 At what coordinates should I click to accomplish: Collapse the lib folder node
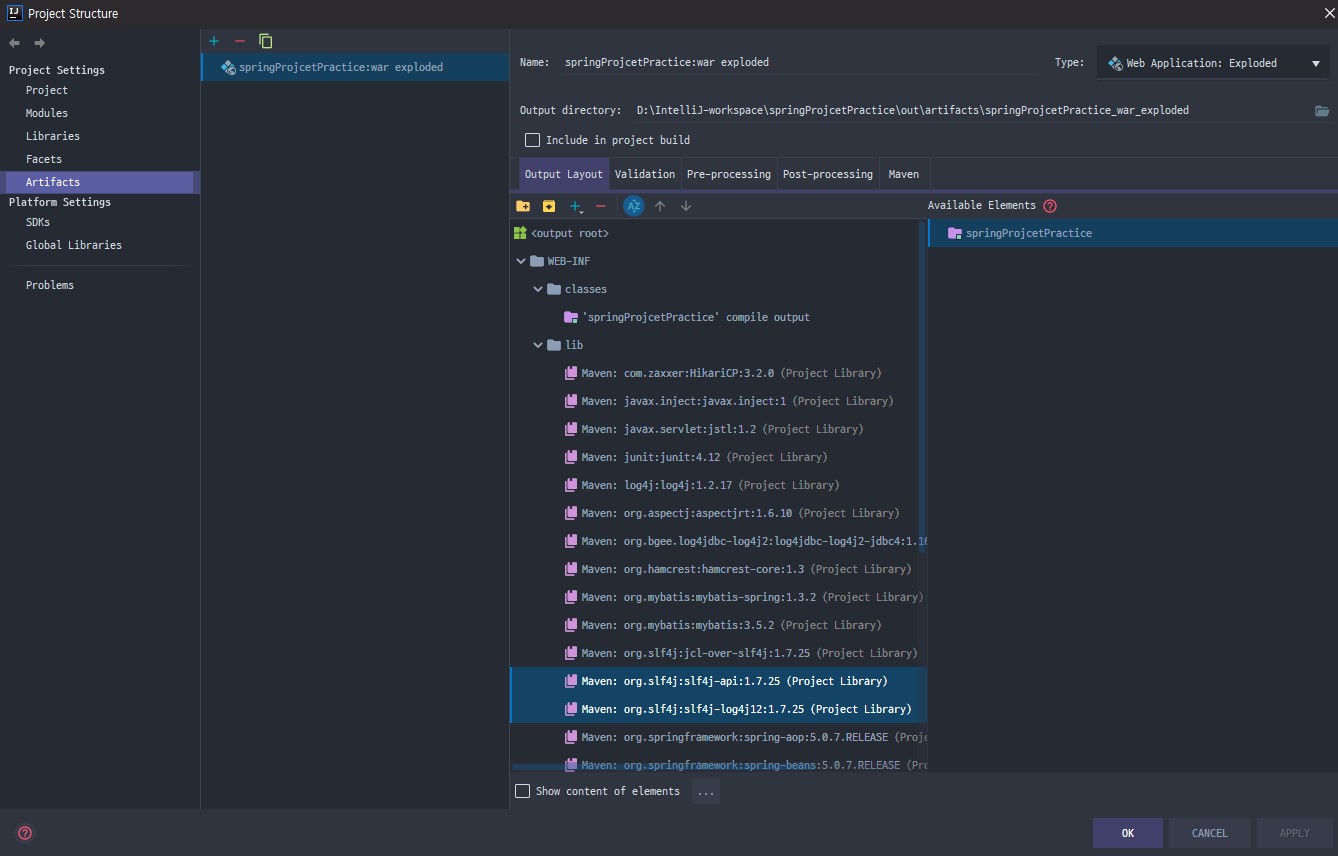(x=538, y=345)
